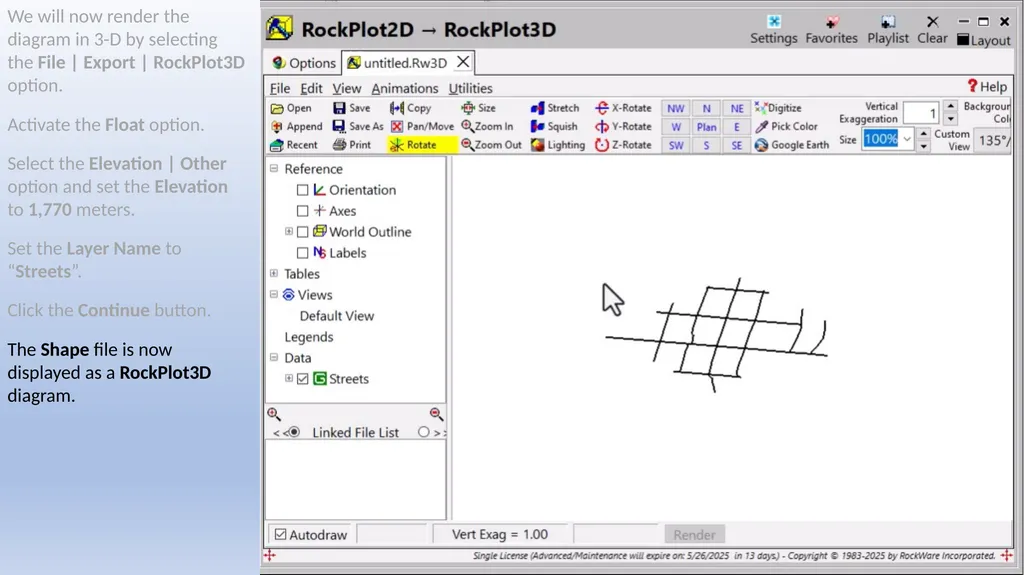
Task: Click the Digitize tool
Action: tap(778, 108)
